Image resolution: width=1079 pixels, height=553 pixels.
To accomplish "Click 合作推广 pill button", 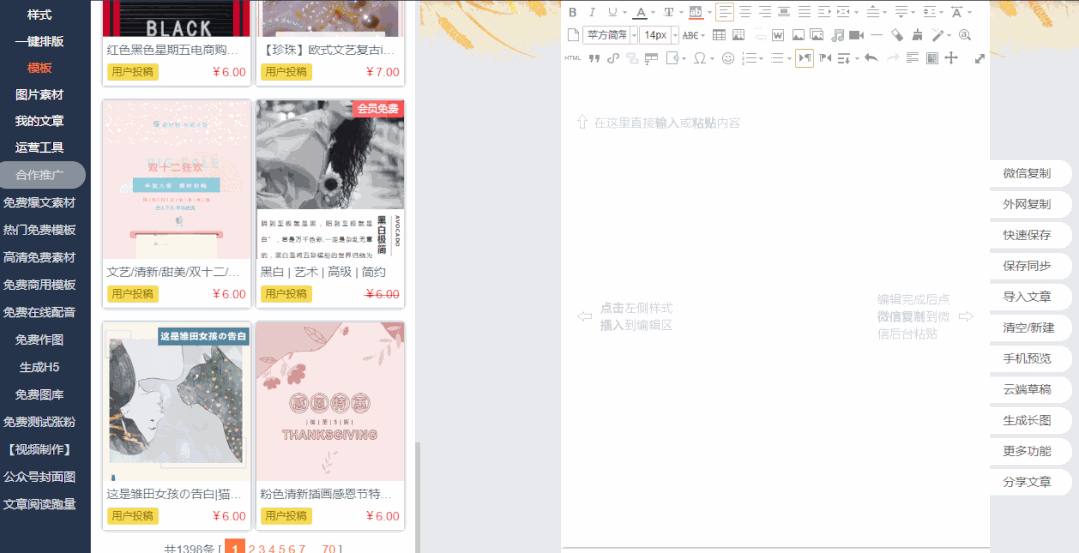I will coord(42,175).
